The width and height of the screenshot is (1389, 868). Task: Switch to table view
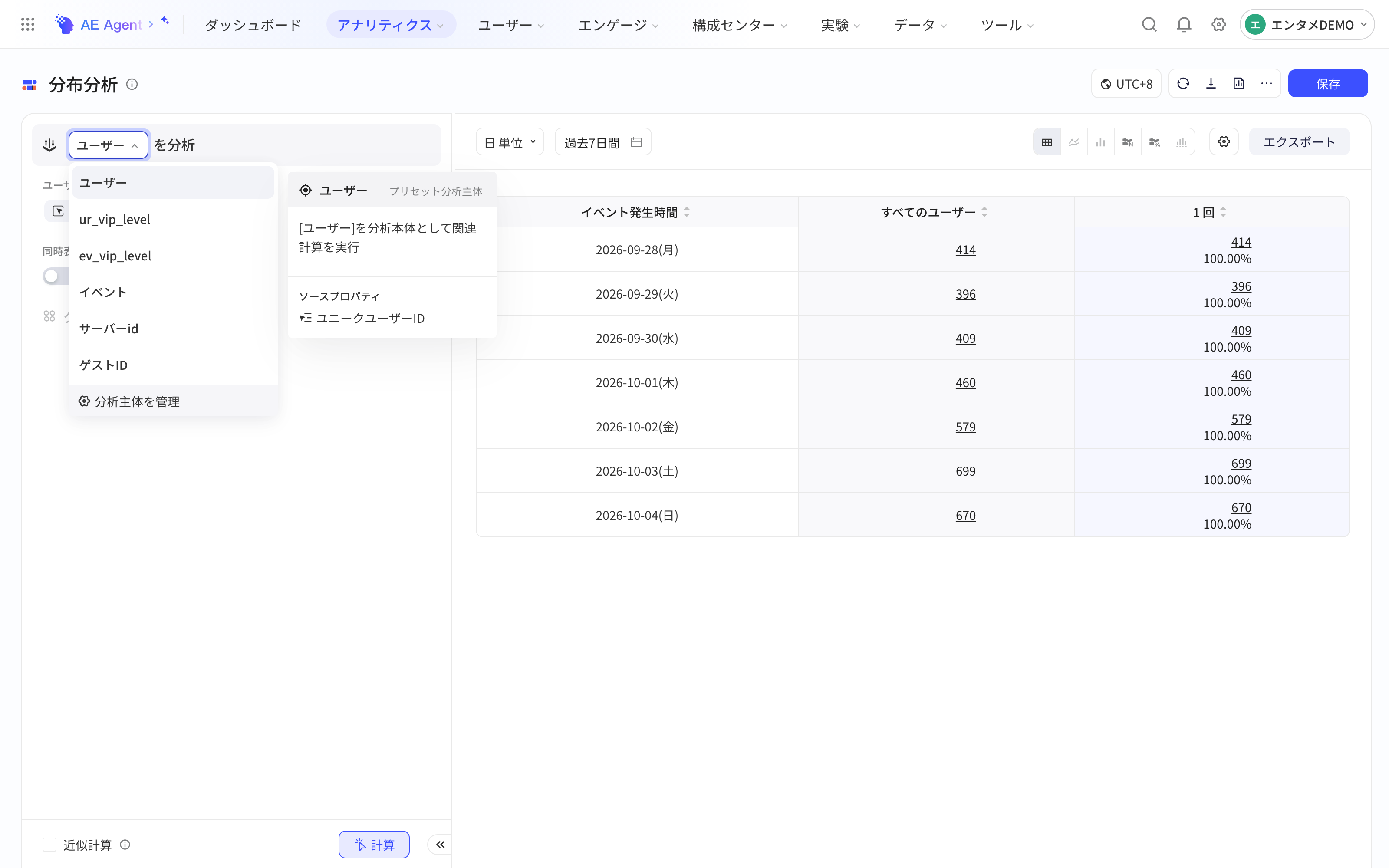click(x=1047, y=142)
